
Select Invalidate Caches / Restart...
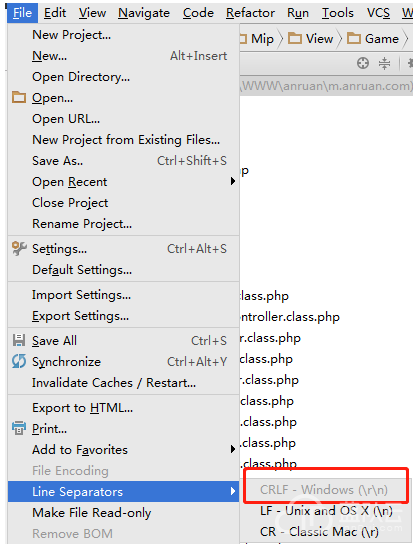tap(114, 383)
